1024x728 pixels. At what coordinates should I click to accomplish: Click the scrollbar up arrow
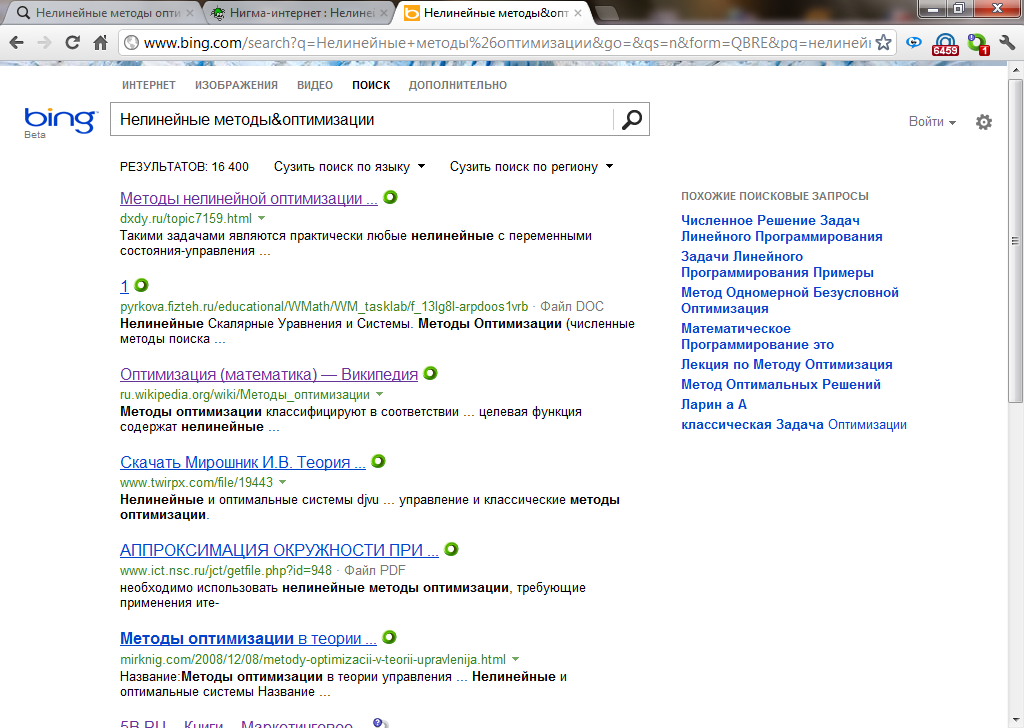1015,69
